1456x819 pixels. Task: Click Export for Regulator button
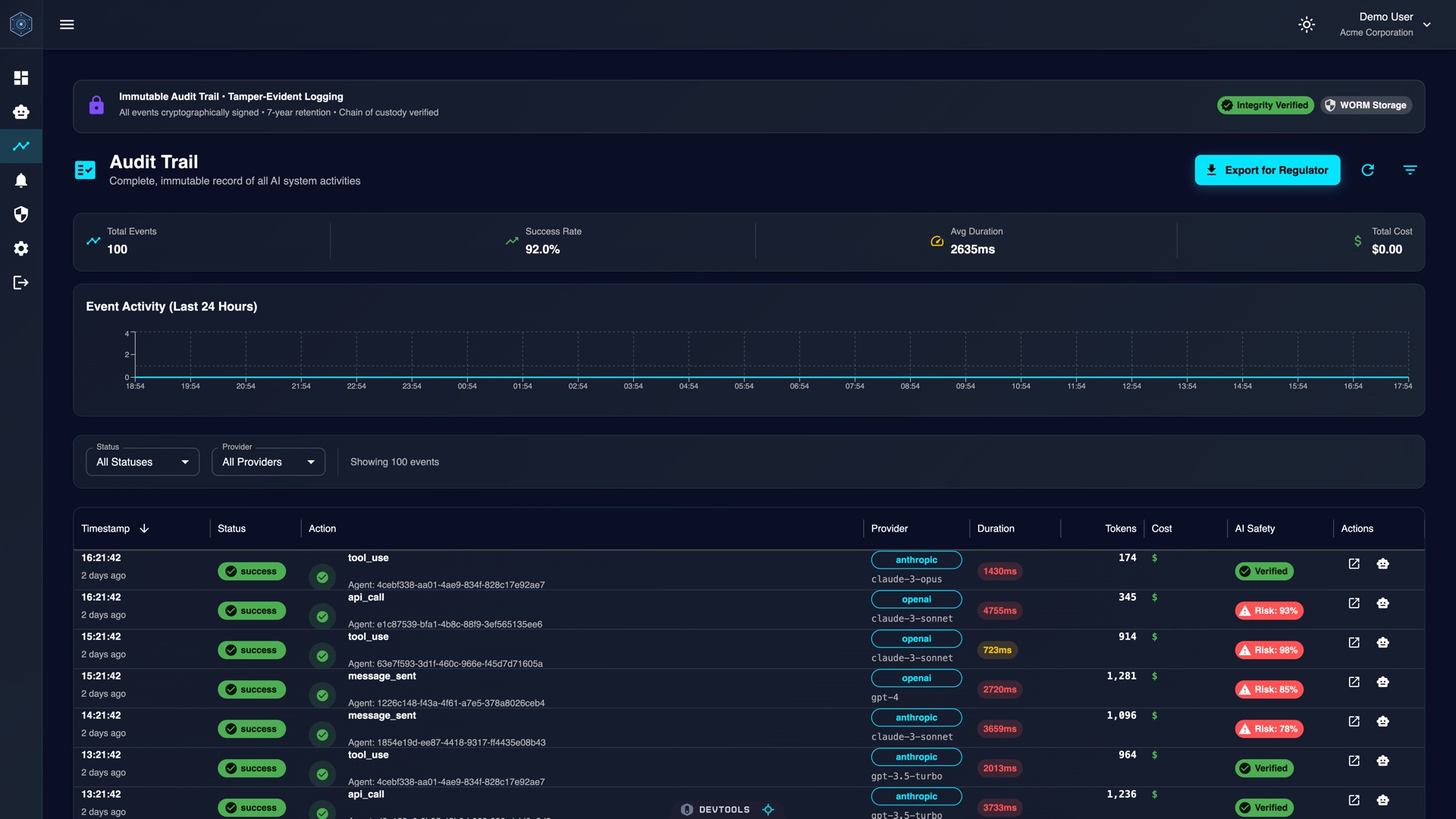[1267, 170]
